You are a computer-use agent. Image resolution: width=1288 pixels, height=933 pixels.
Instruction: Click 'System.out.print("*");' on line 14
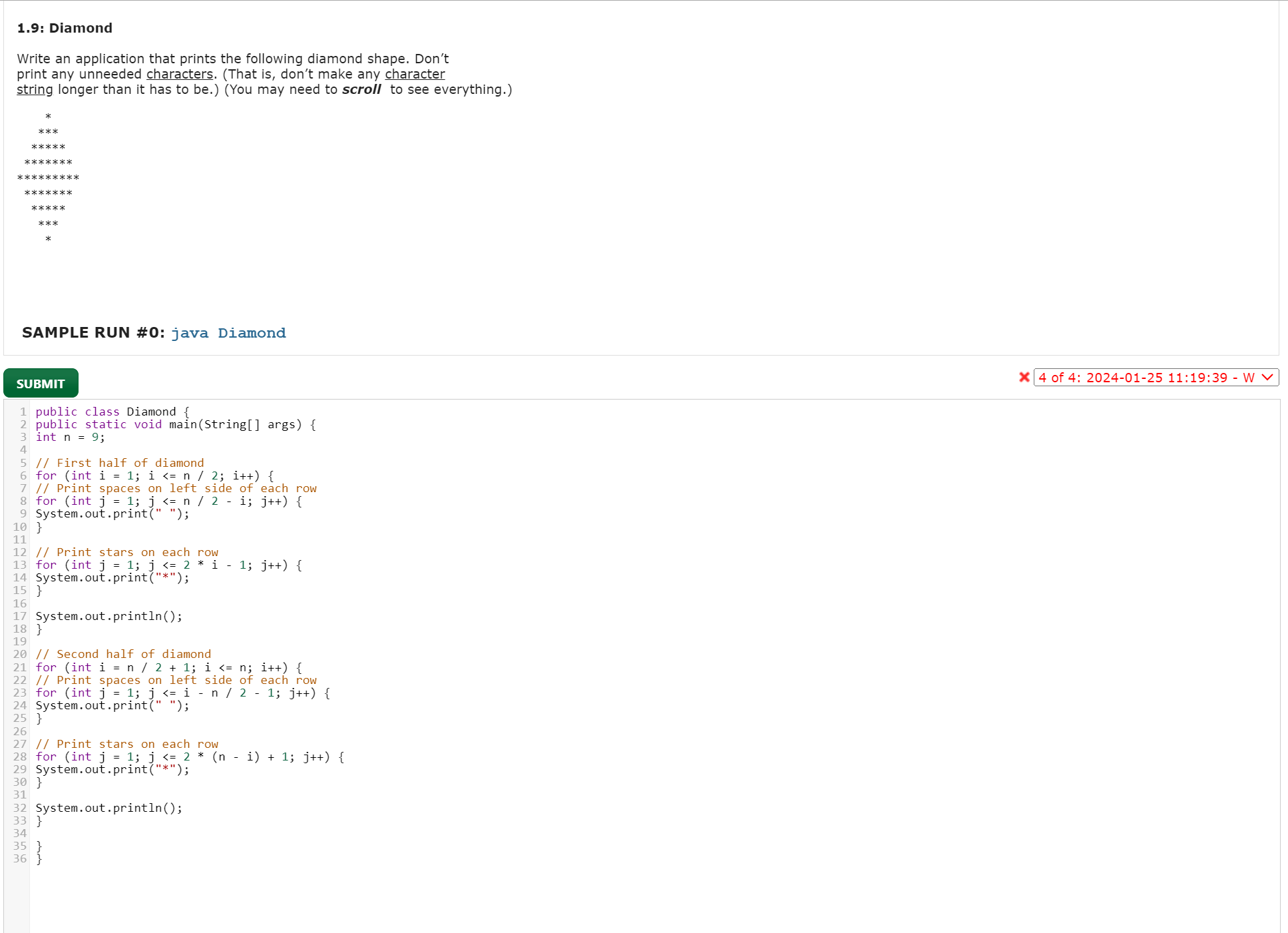[x=112, y=577]
